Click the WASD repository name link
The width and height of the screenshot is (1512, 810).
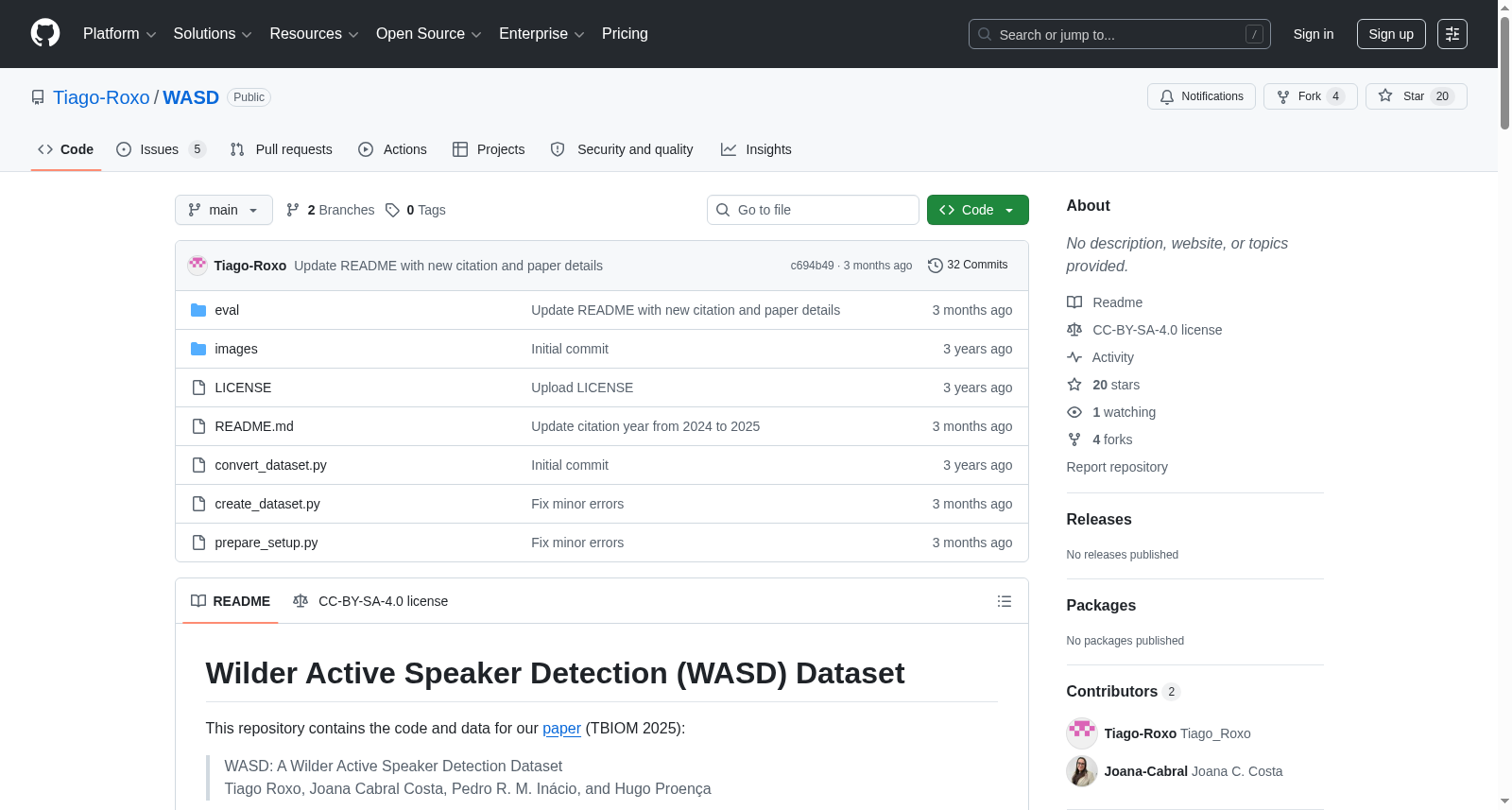[x=191, y=97]
